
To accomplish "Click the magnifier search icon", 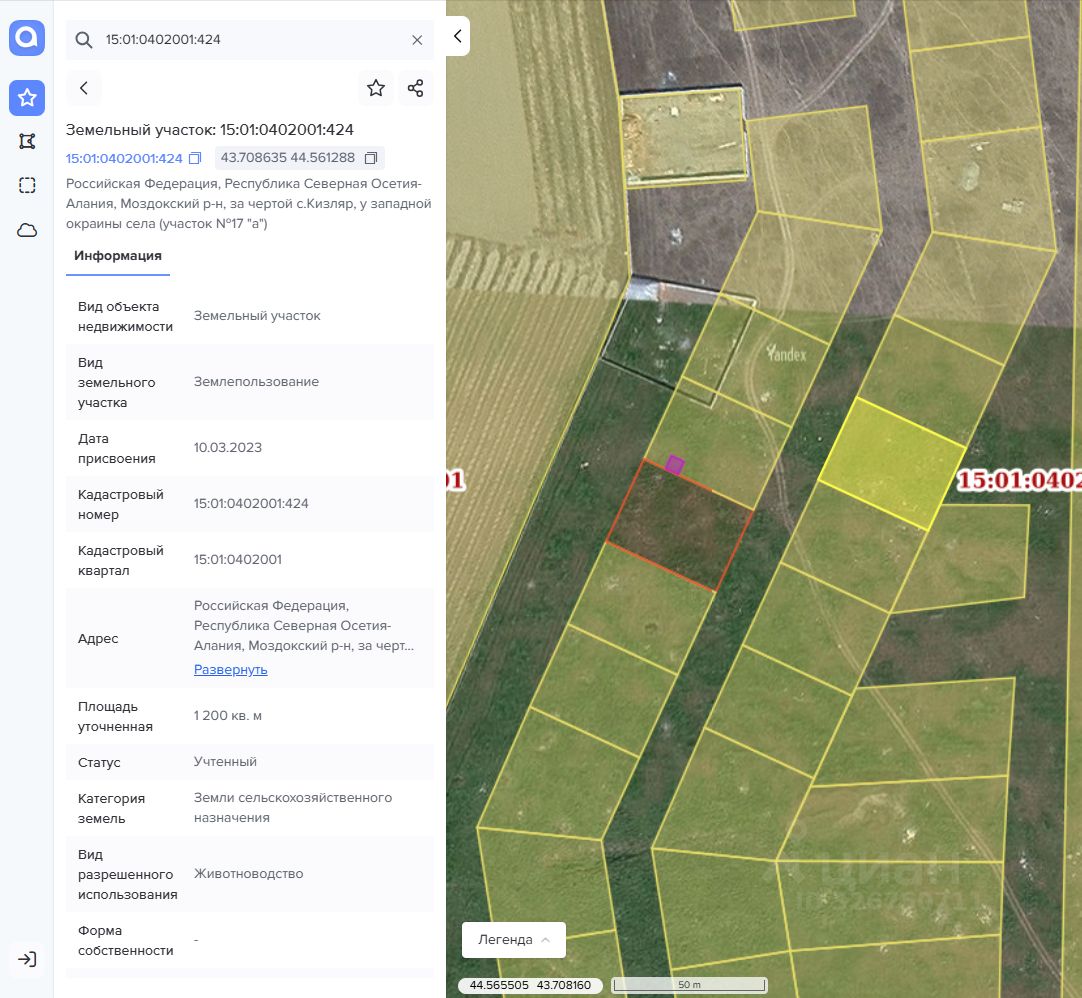I will coord(83,40).
